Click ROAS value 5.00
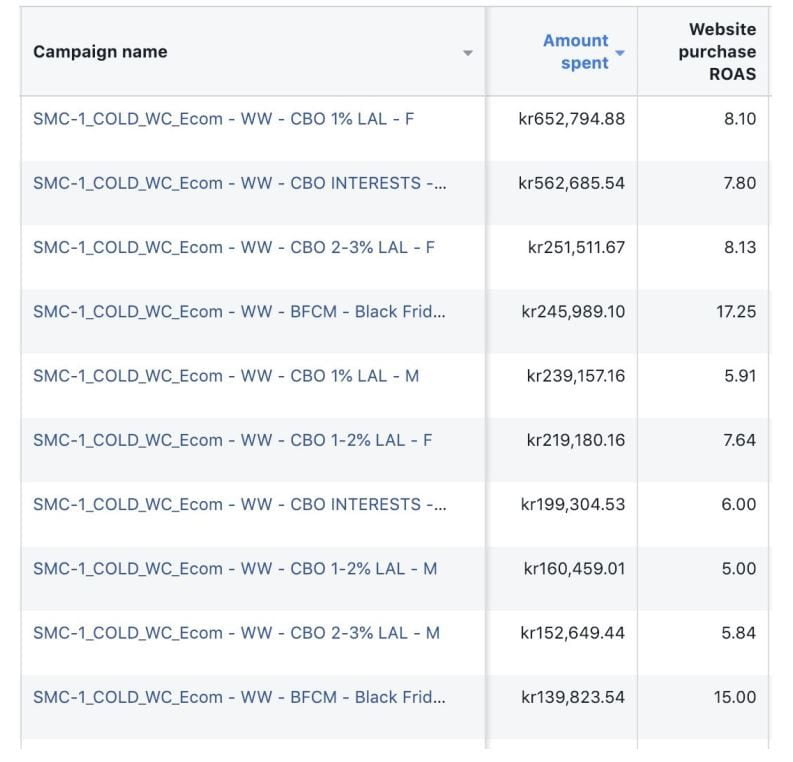 (739, 568)
